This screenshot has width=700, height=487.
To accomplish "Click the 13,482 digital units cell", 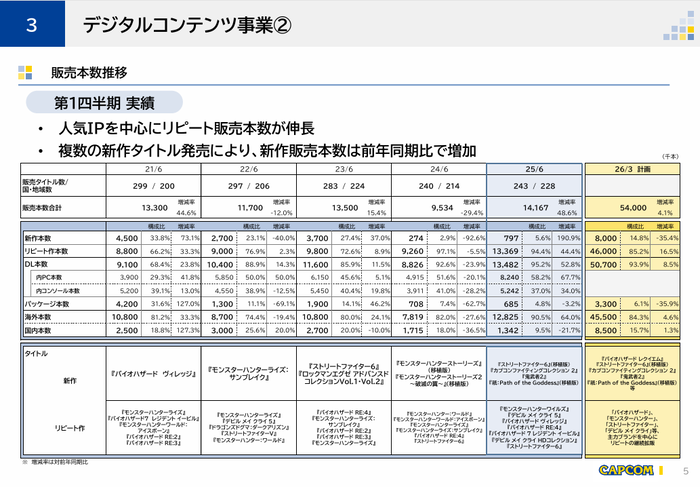I will [x=505, y=265].
